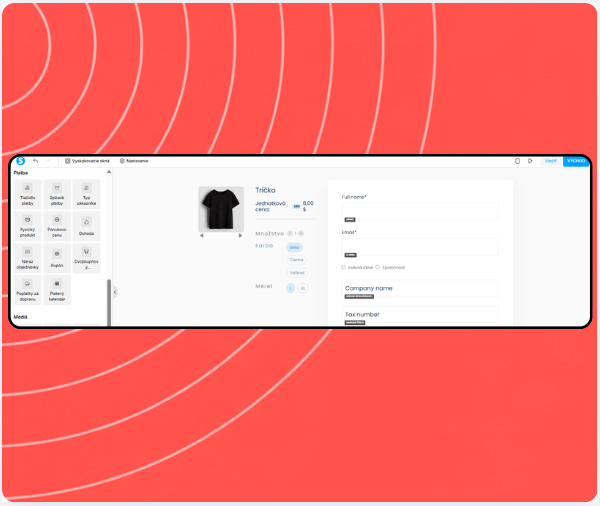Viewport: 600px width, 506px height.
Task: Click the elements panel vertical scrollbar thumb
Action: click(109, 302)
